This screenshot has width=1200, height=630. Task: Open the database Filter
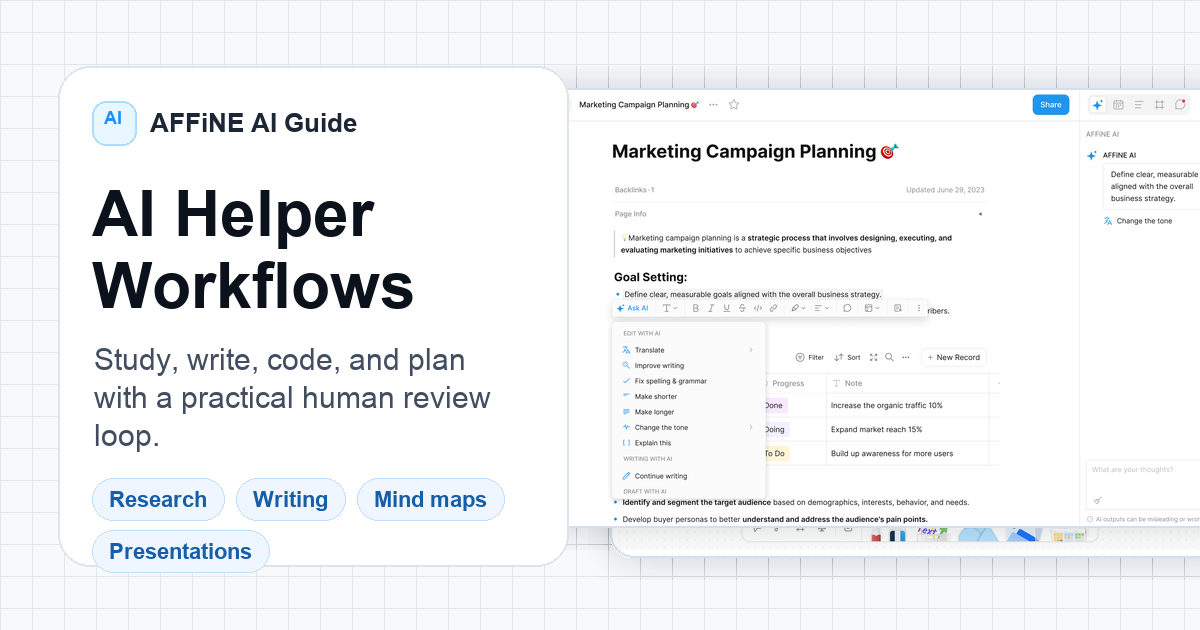click(810, 357)
